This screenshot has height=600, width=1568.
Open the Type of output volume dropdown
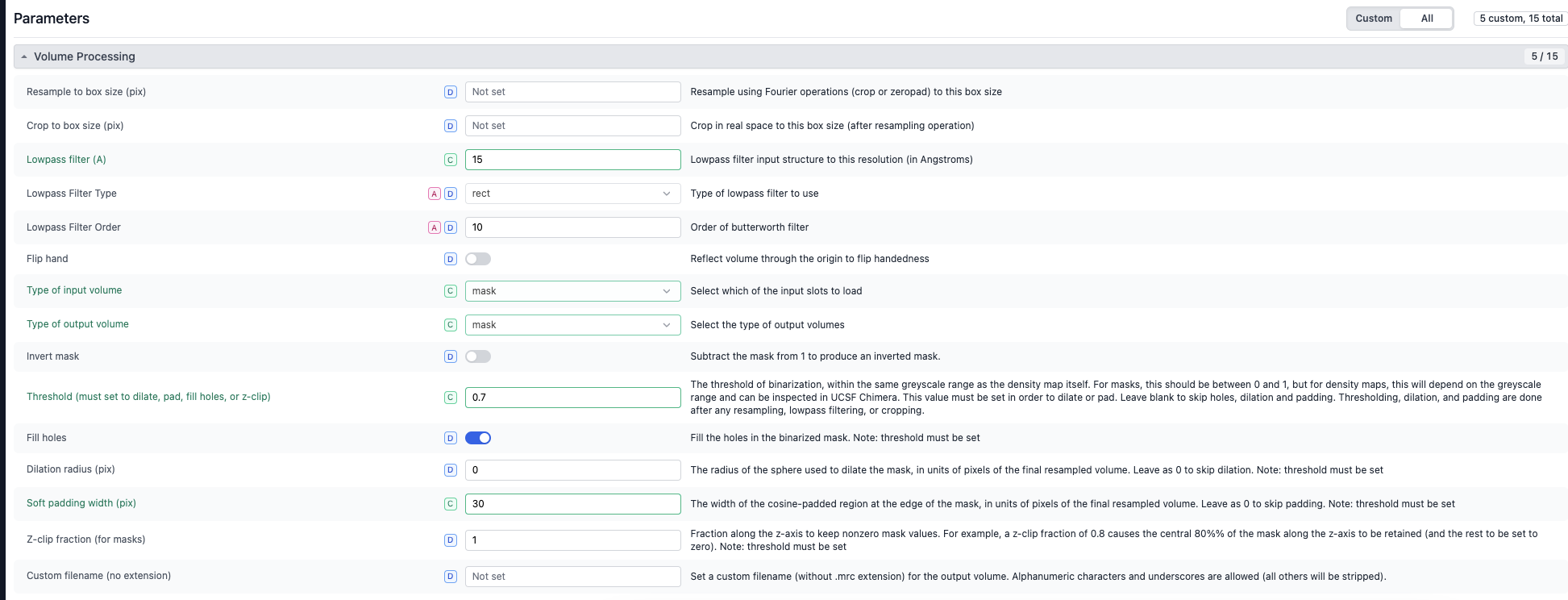point(572,325)
